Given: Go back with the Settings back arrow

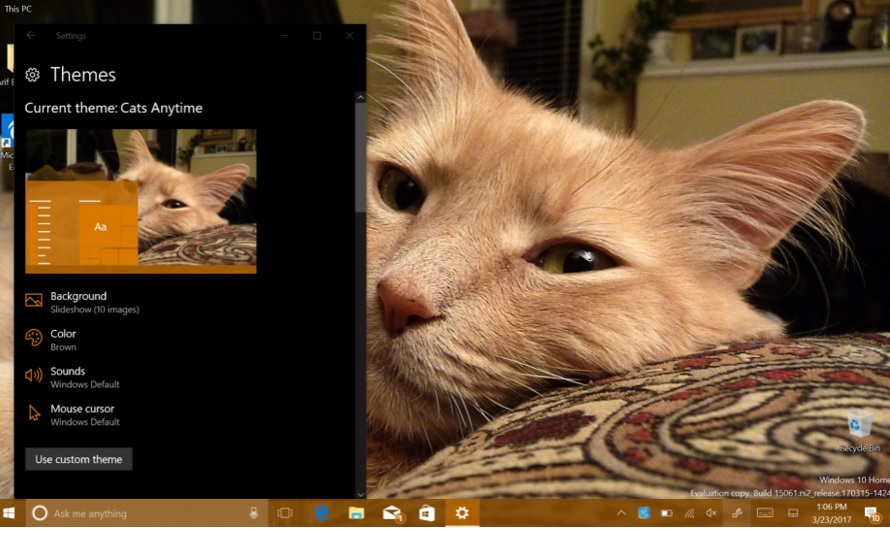Looking at the screenshot, I should click(x=31, y=36).
